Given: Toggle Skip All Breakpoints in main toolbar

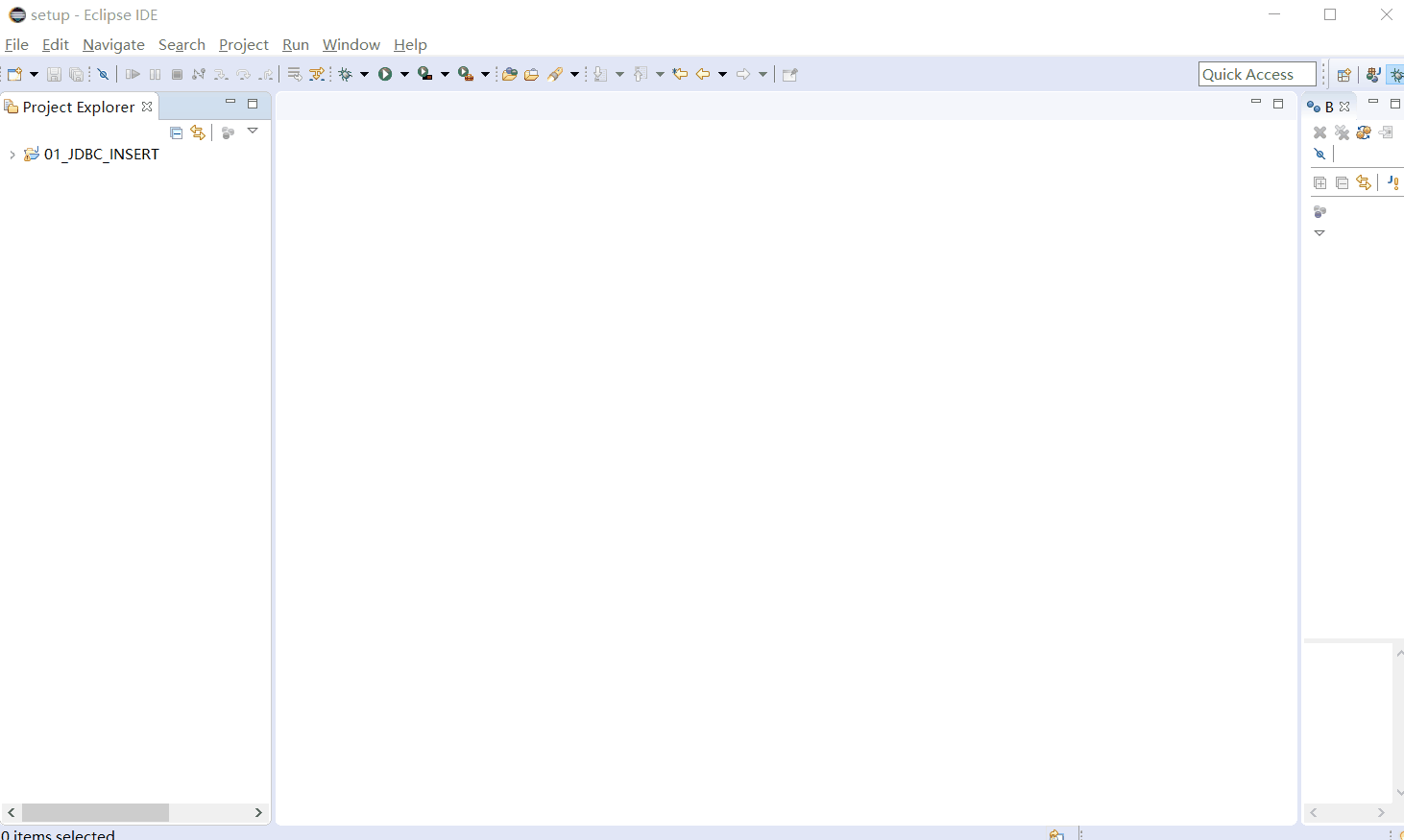Looking at the screenshot, I should (x=103, y=74).
